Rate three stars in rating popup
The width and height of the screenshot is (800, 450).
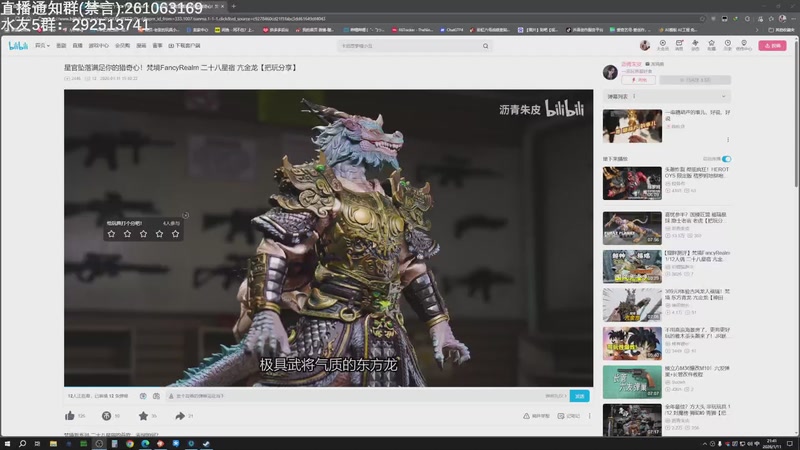(x=143, y=234)
